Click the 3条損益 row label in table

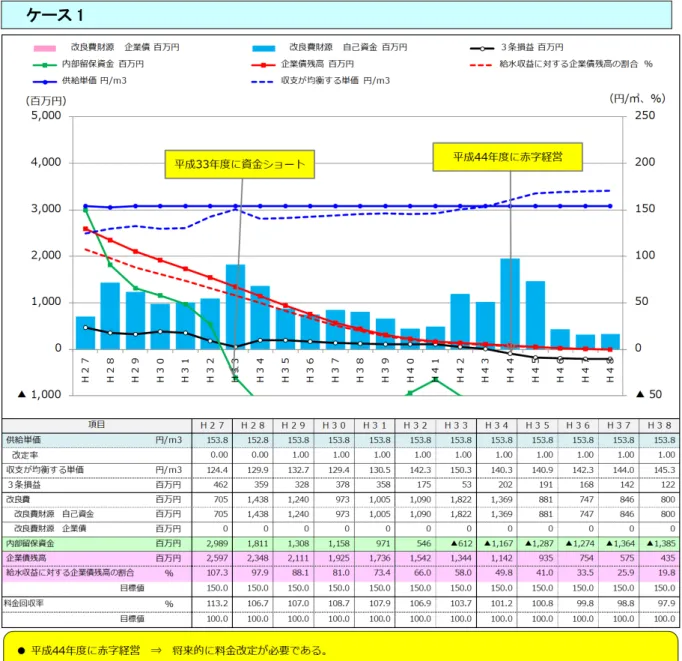tap(24, 485)
